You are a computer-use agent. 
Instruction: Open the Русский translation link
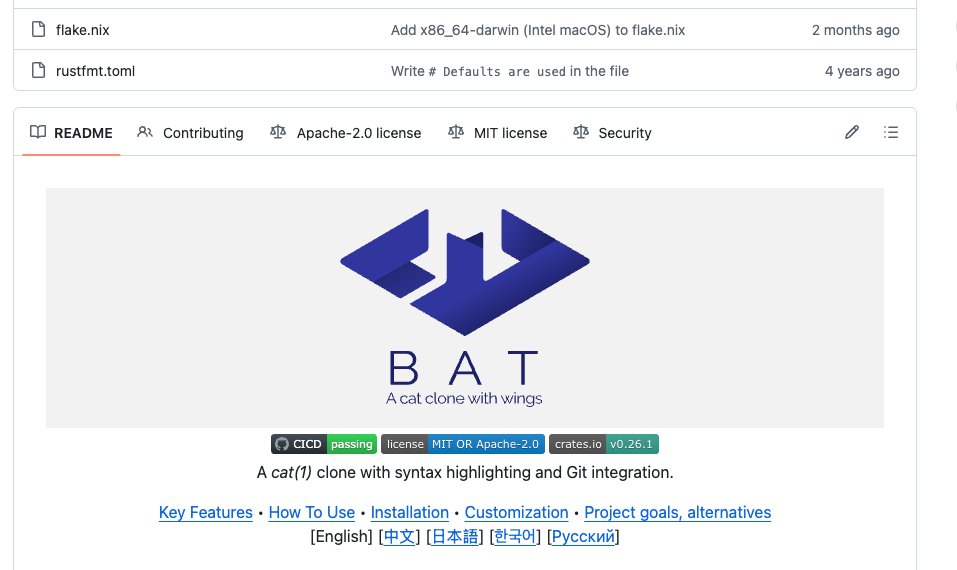click(x=583, y=536)
